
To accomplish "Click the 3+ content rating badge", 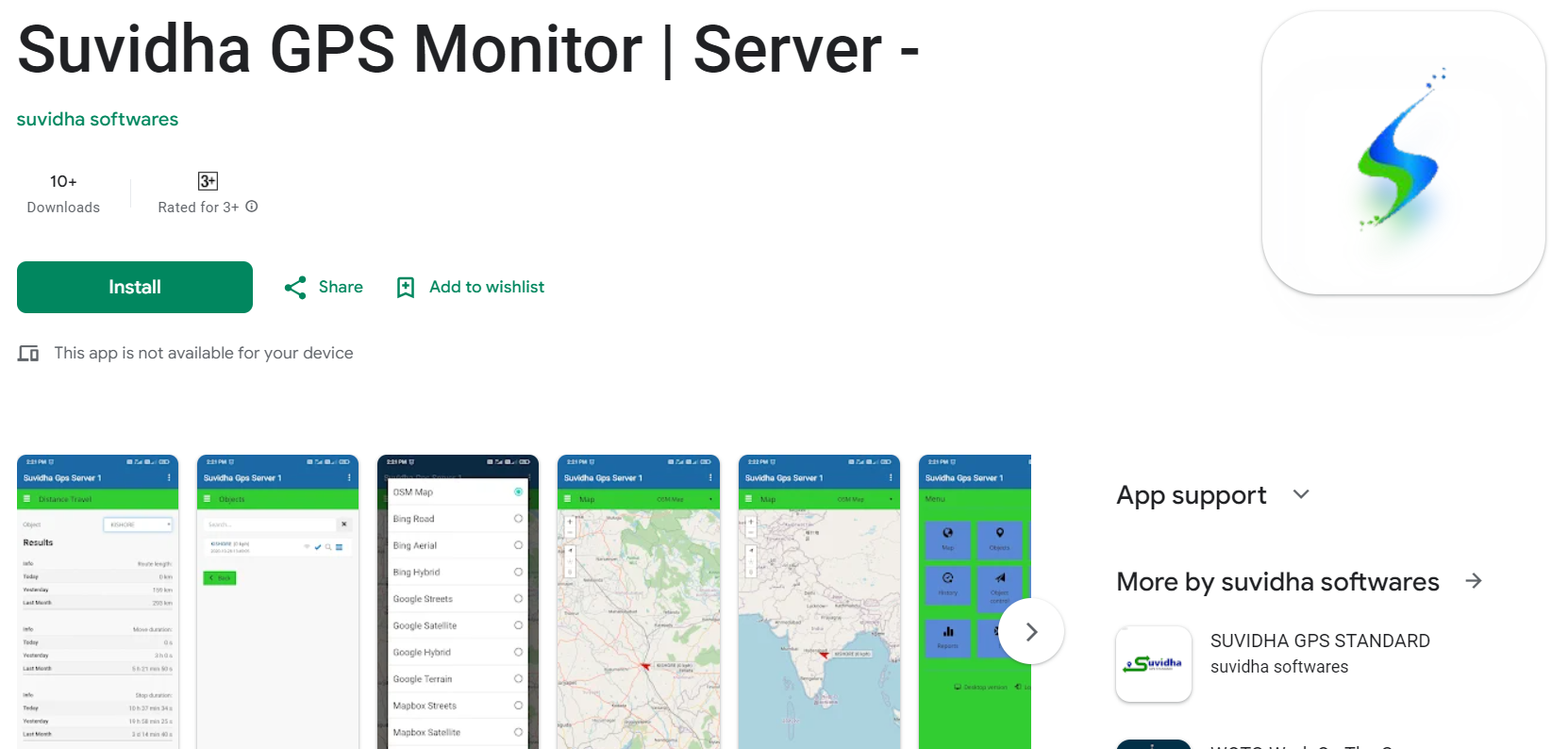I will pyautogui.click(x=208, y=181).
